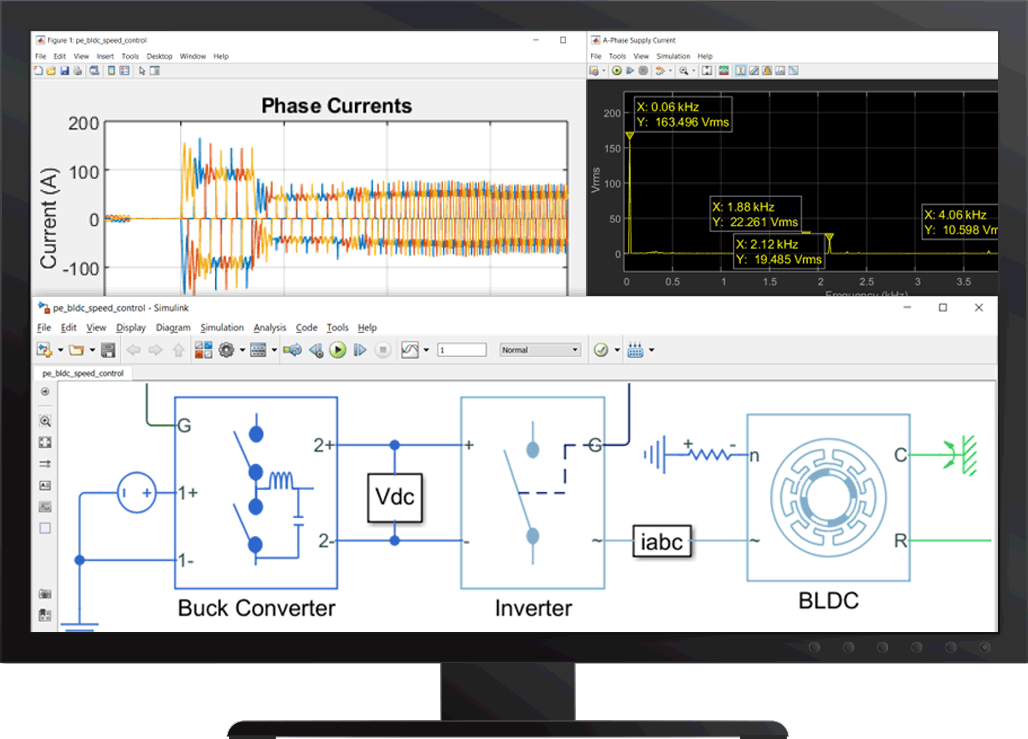Click the Step Forward simulation icon

[361, 350]
